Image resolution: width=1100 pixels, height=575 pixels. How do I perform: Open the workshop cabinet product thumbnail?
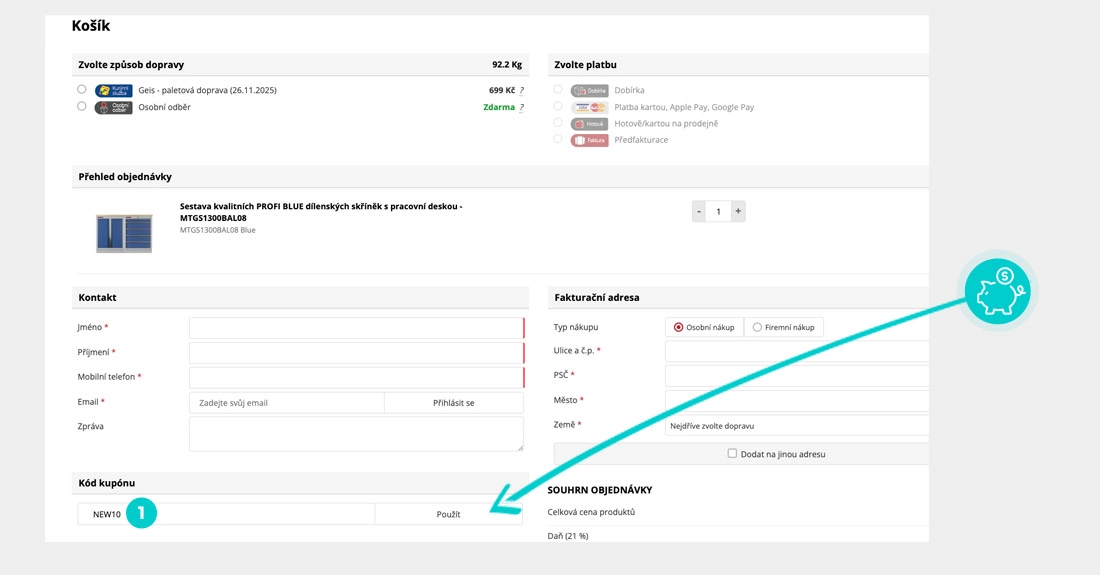[124, 232]
